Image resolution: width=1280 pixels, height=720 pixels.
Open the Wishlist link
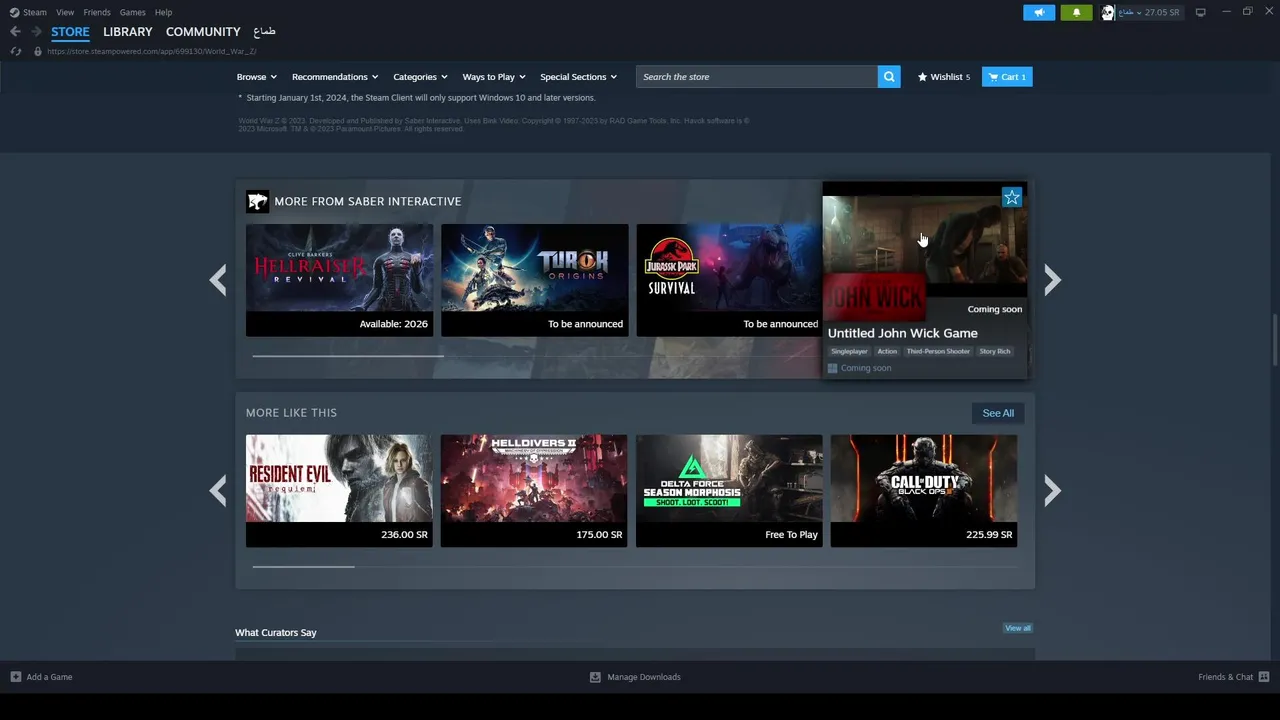tap(944, 77)
